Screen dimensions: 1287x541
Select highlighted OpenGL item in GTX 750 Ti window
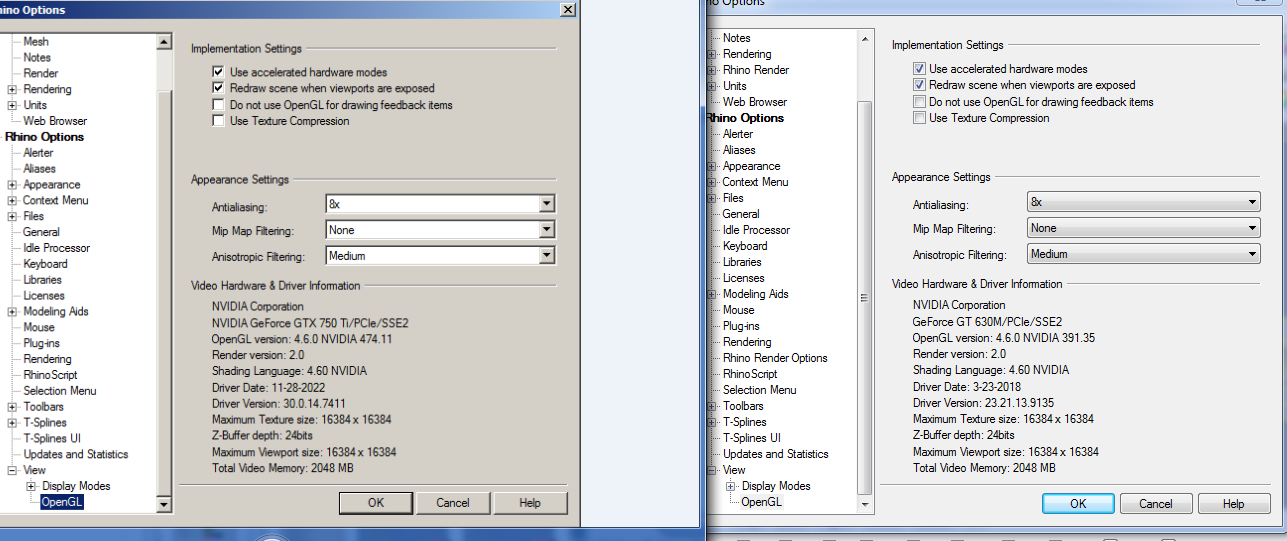pos(62,502)
